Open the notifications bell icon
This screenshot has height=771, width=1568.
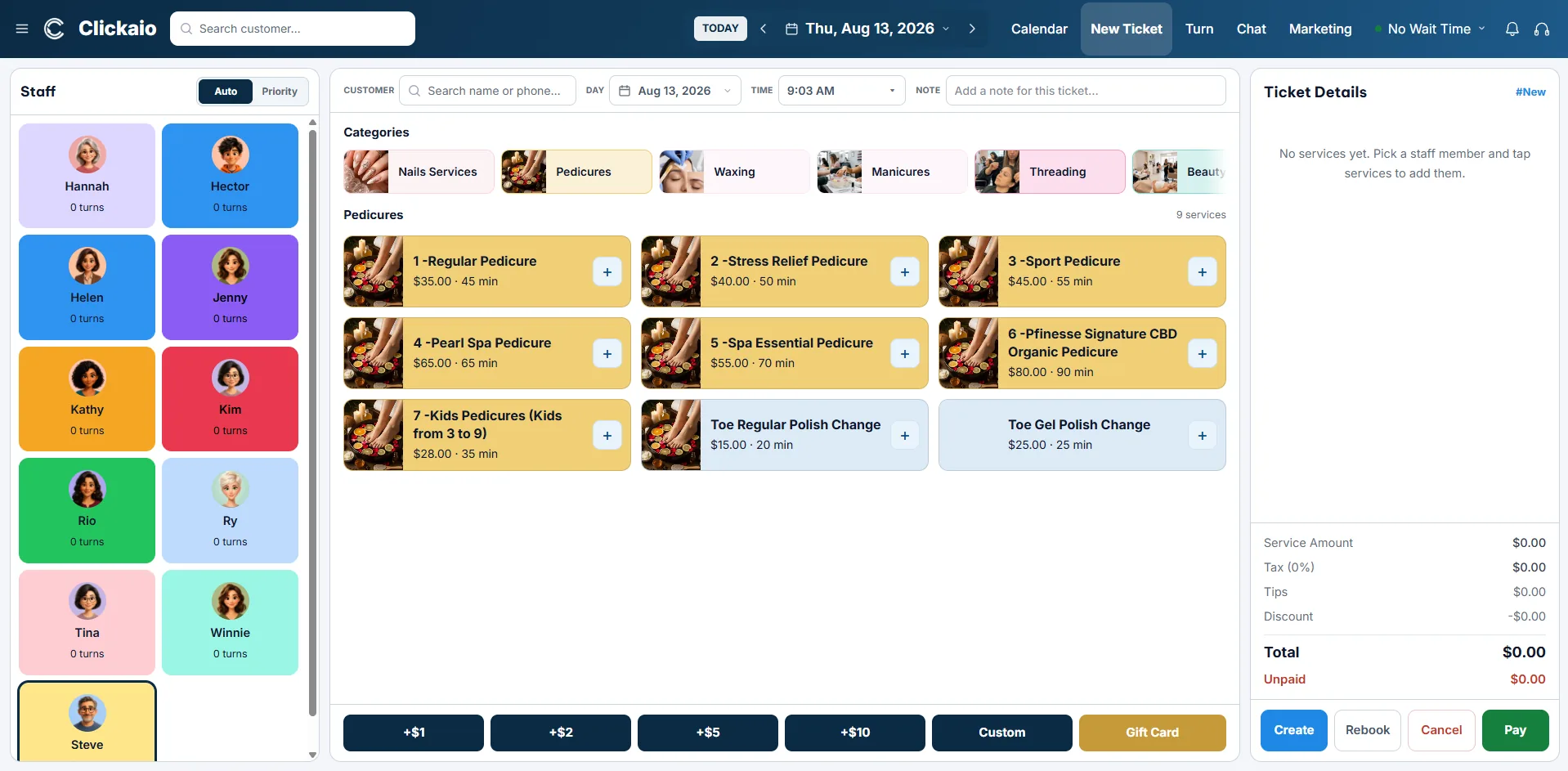[1512, 29]
